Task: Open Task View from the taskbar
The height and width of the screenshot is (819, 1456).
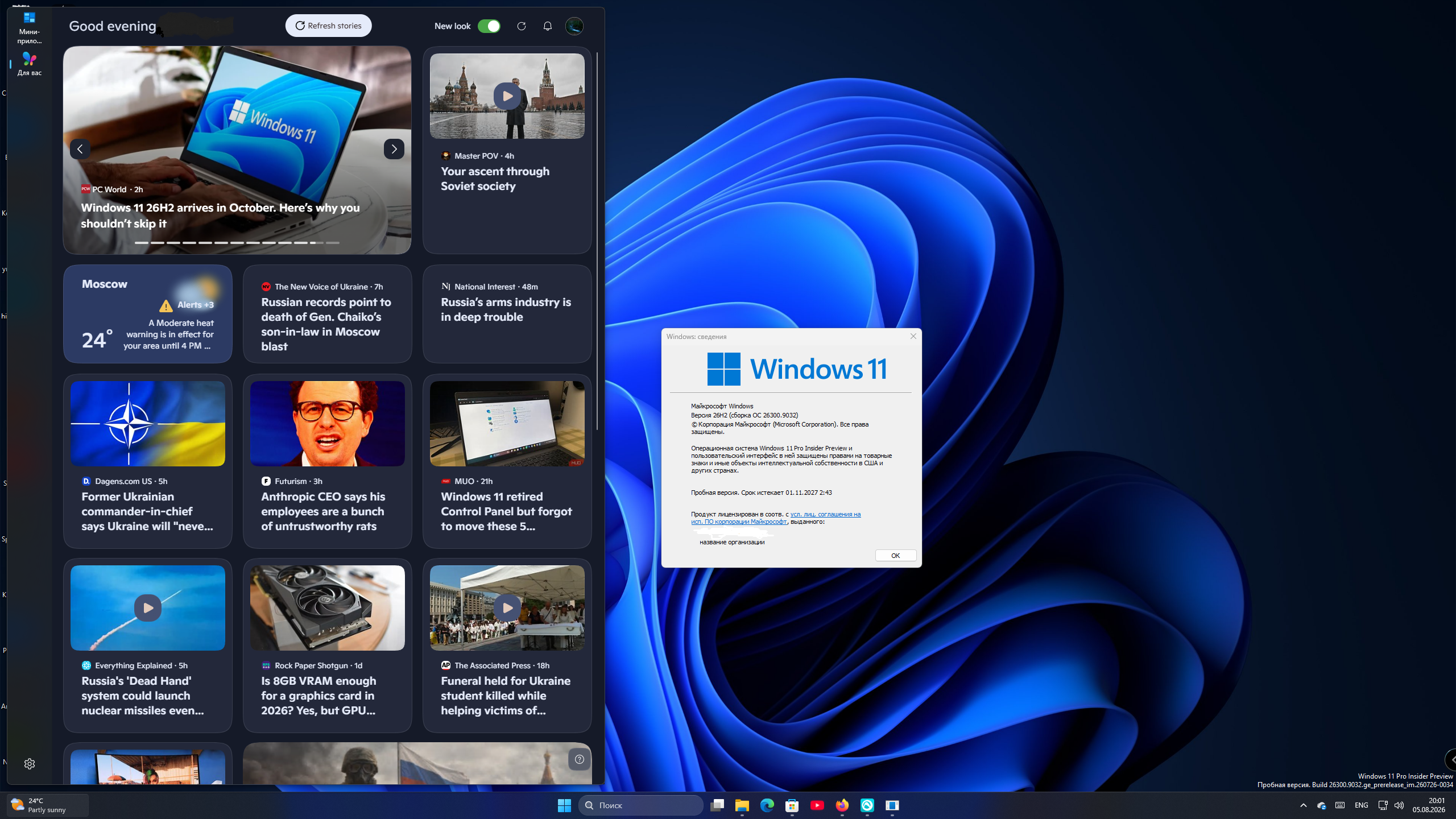Action: 717,805
